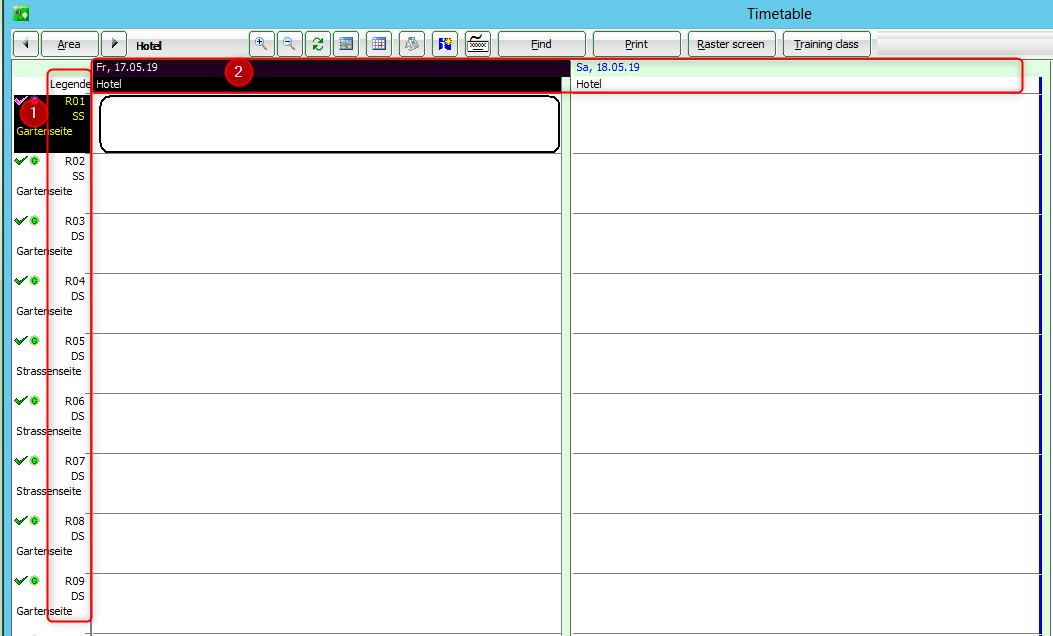The width and height of the screenshot is (1053, 636).
Task: Click Strassenseite text in the R05 row
Action: pos(49,371)
